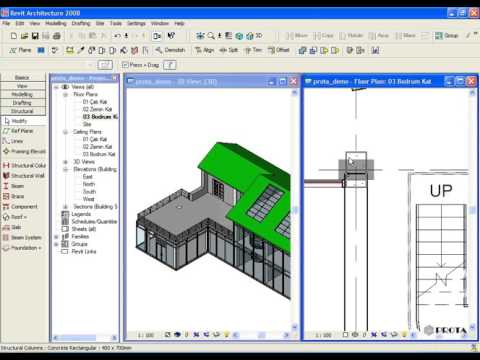Open the Site floor plan view
The height and width of the screenshot is (360, 480).
tap(87, 124)
